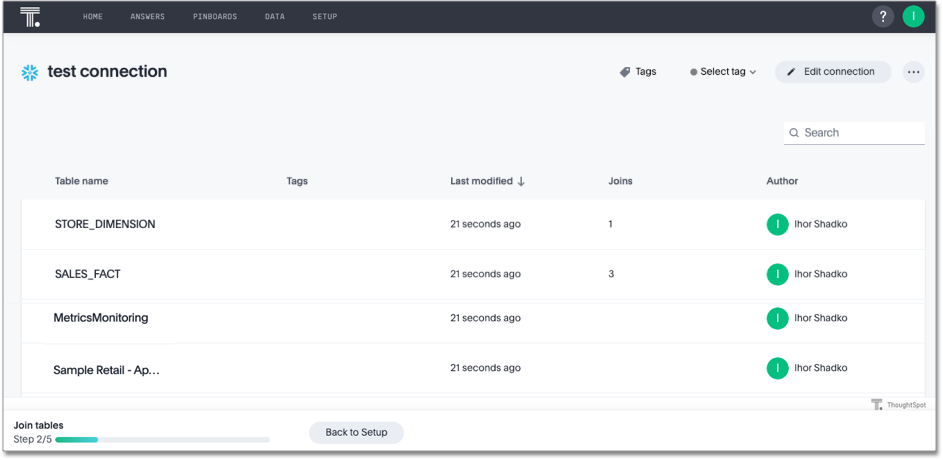Click the Snowflake connection icon
This screenshot has width=943, height=460.
tap(30, 72)
